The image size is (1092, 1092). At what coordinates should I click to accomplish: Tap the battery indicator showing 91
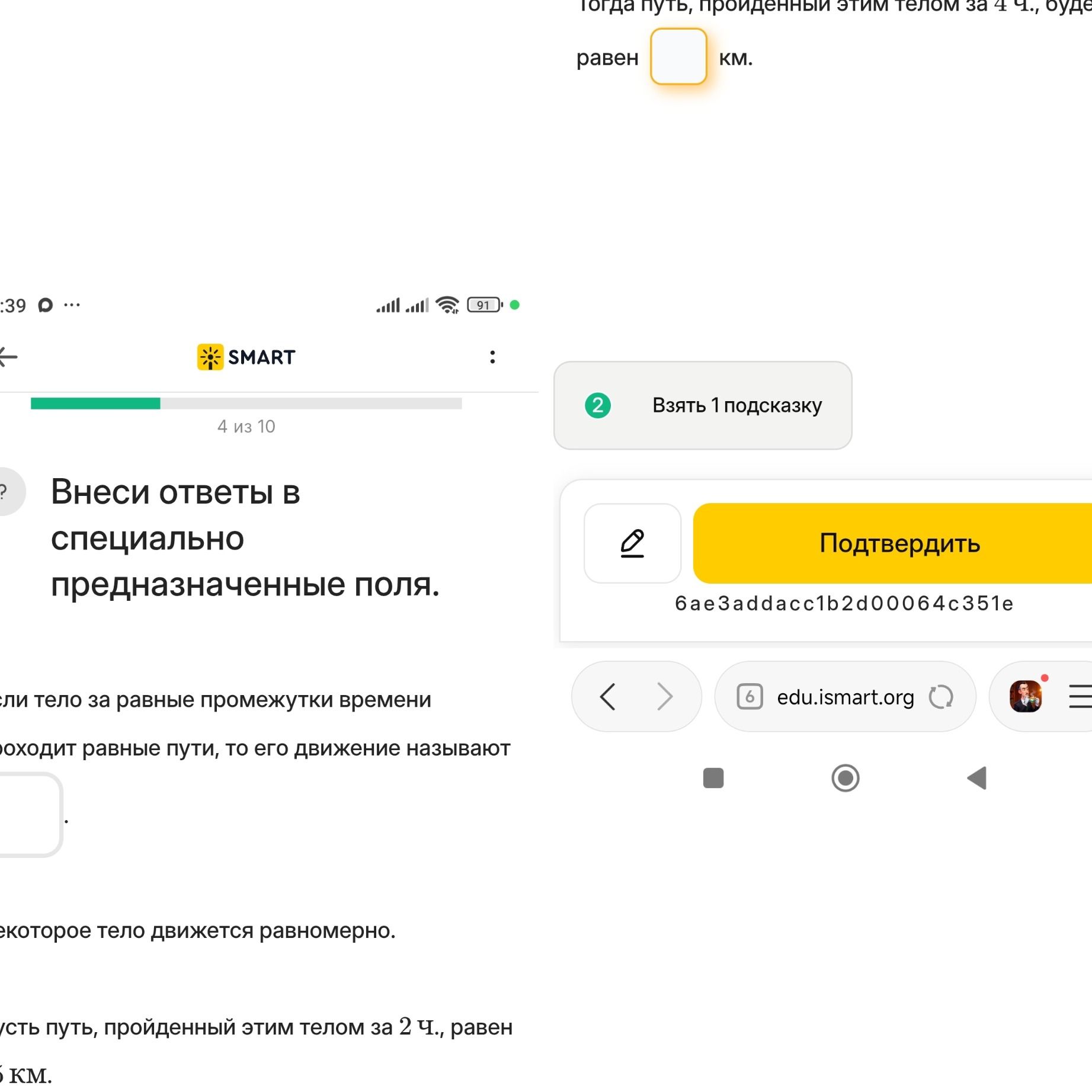click(x=485, y=305)
